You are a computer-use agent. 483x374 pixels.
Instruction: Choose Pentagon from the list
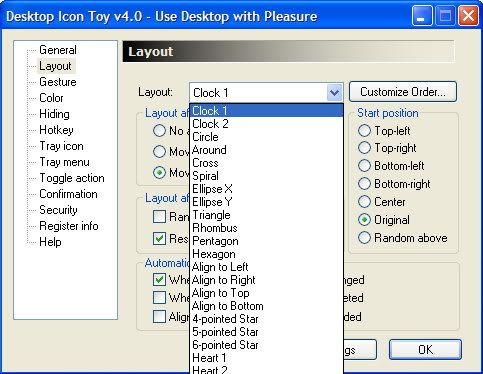[267, 241]
